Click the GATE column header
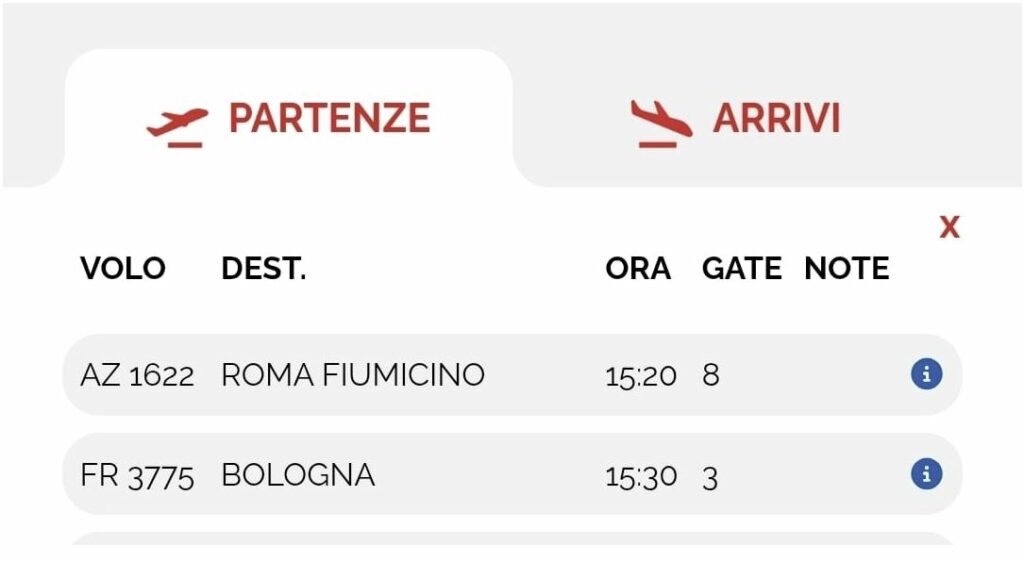Viewport: 1024px width, 562px height. point(742,268)
